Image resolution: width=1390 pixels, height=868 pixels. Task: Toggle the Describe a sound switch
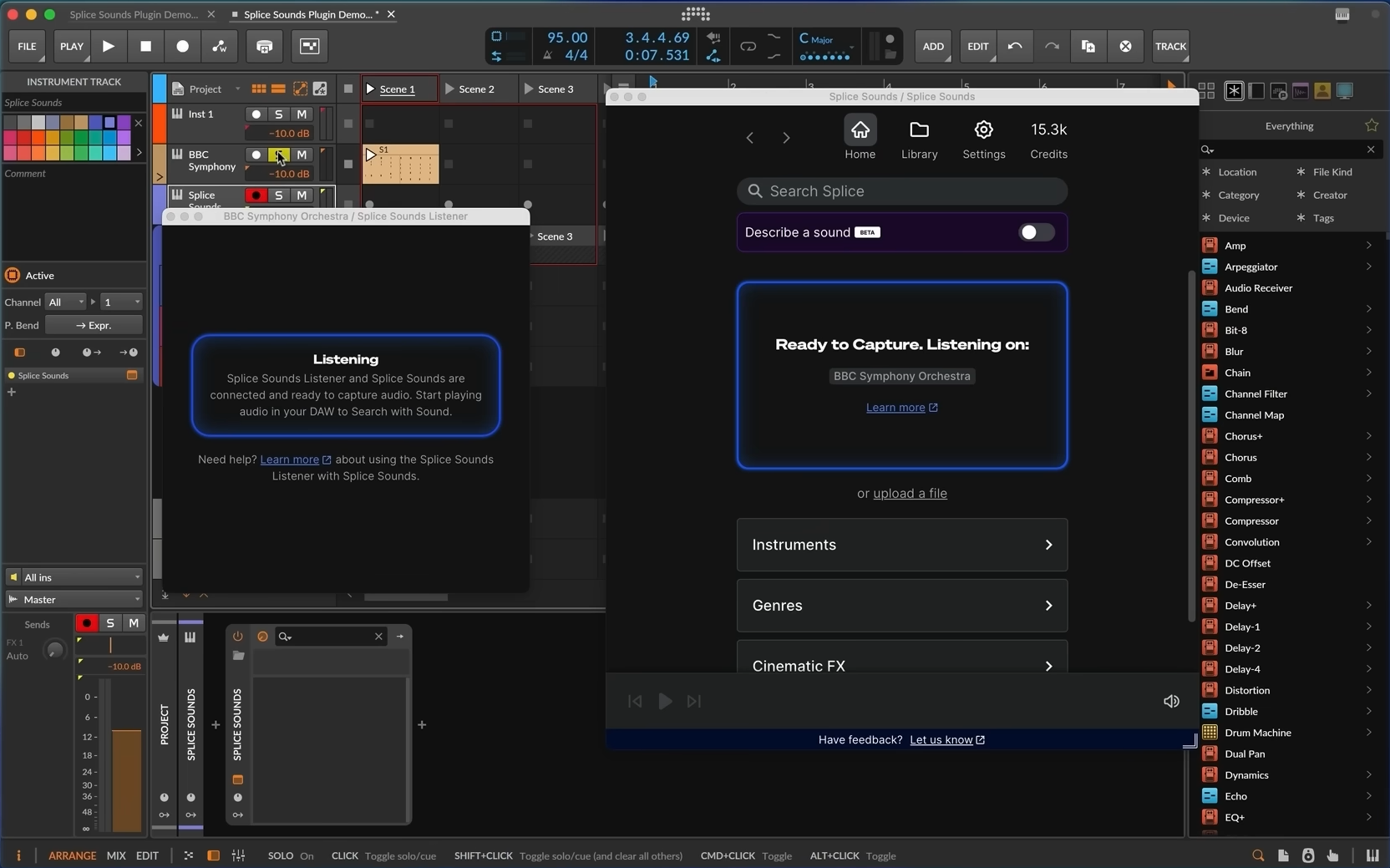(1037, 232)
